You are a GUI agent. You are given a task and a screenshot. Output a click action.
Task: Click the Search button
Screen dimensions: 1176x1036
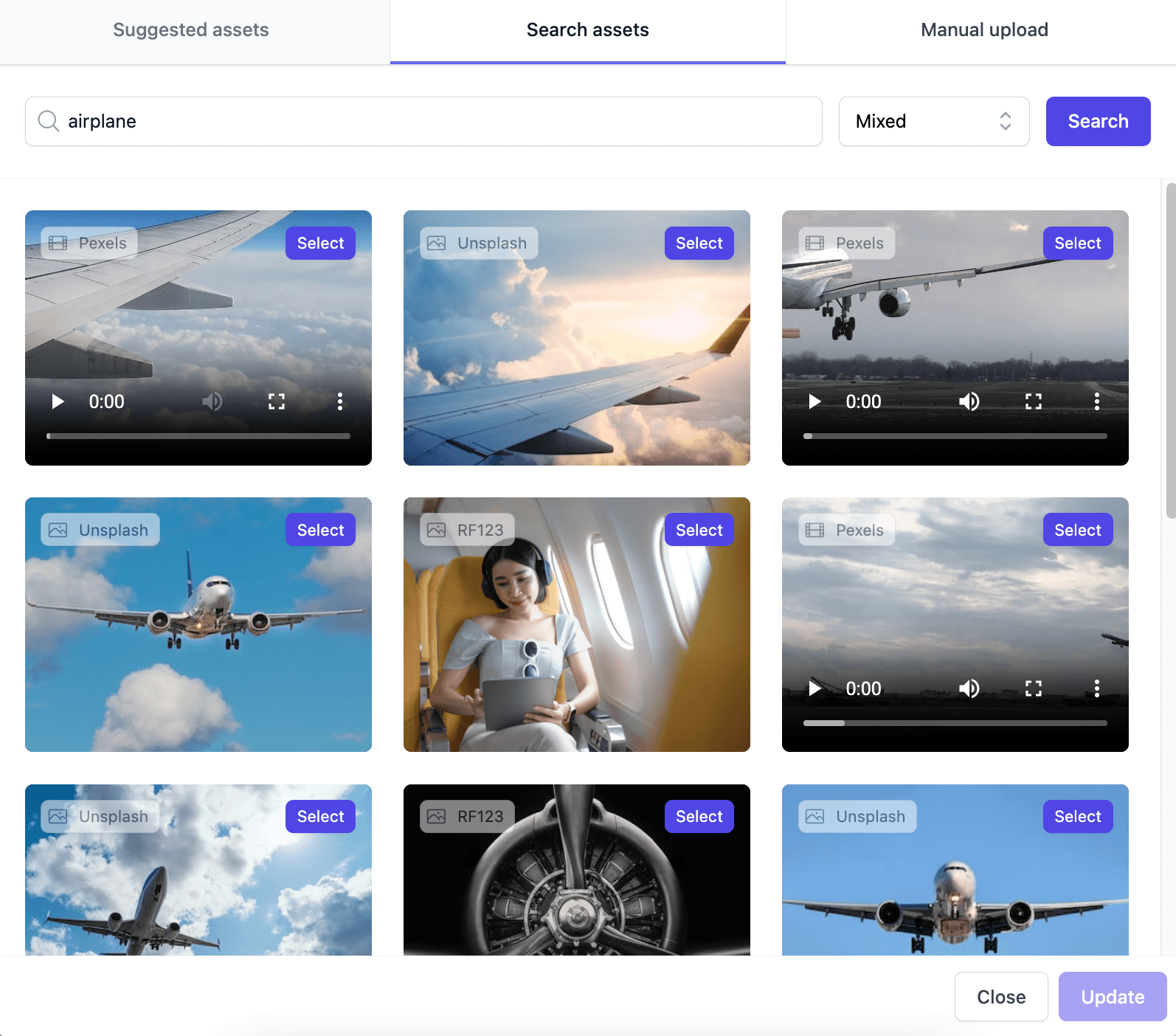tap(1097, 121)
